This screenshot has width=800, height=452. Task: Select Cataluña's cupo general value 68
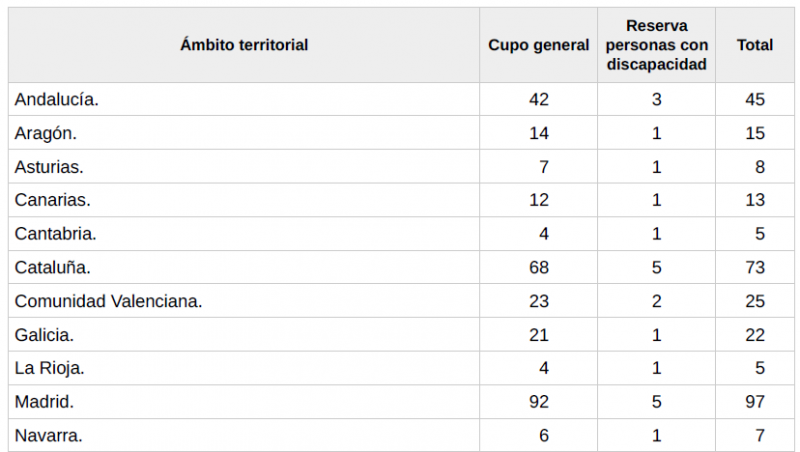539,267
